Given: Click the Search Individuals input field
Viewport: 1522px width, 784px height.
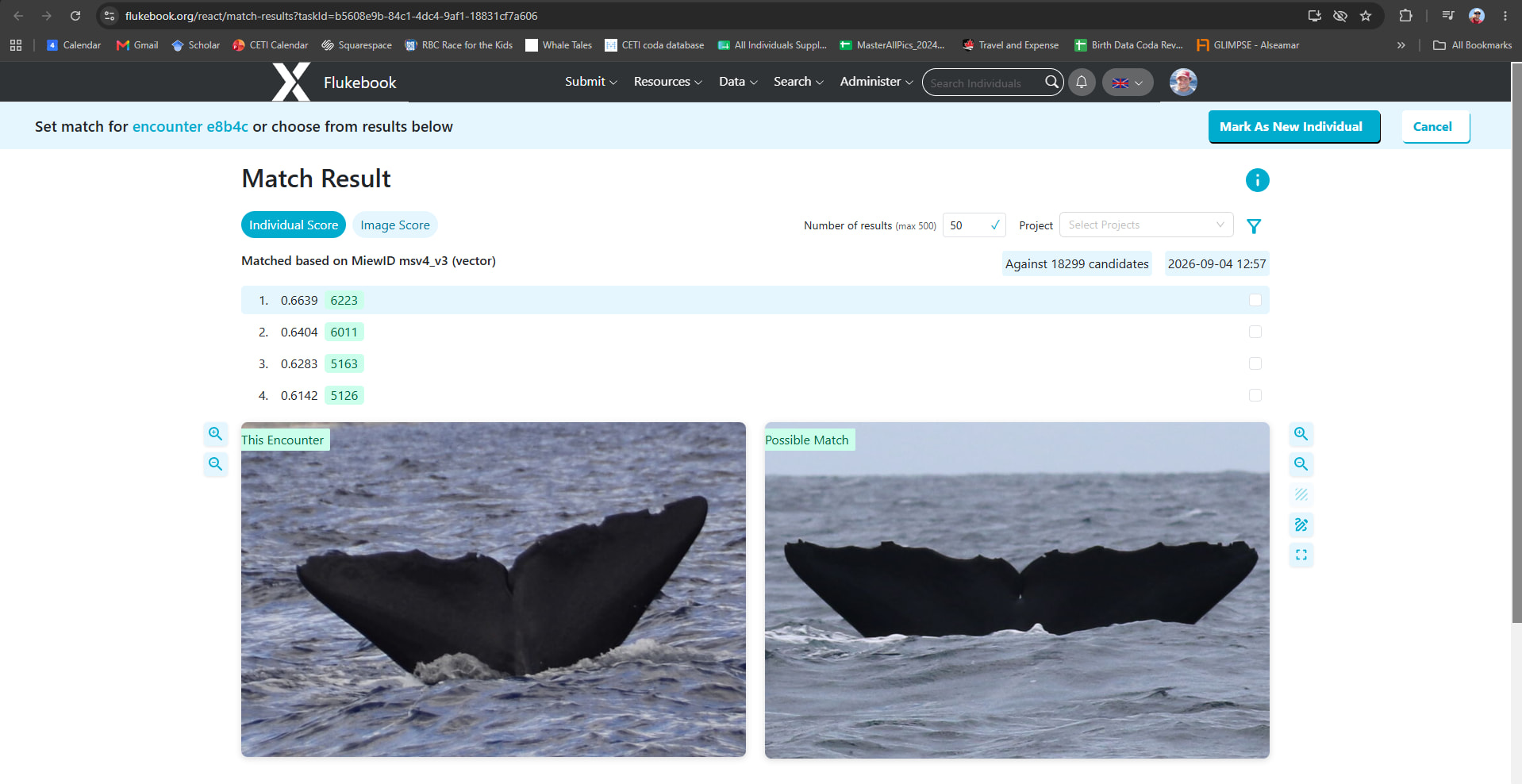Looking at the screenshot, I should coord(984,83).
